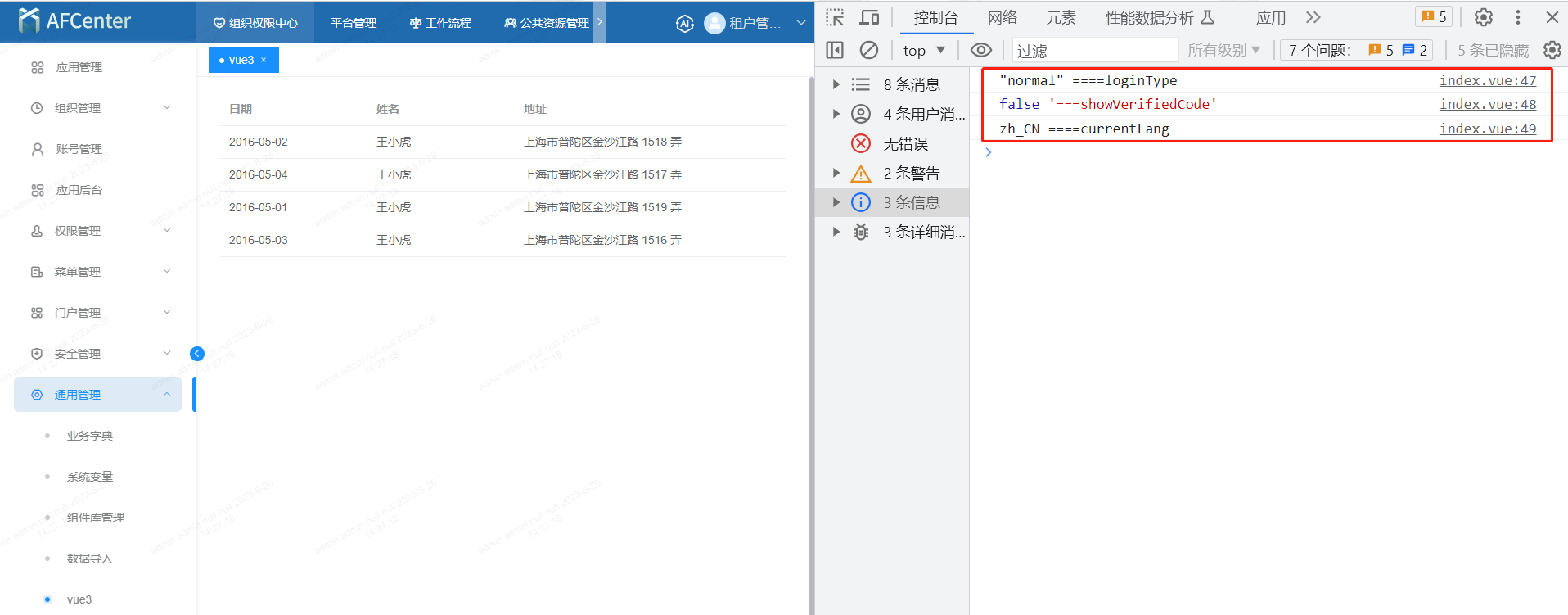Switch to the 网络 DevTools tab
This screenshot has height=615, width=1568.
[1002, 17]
